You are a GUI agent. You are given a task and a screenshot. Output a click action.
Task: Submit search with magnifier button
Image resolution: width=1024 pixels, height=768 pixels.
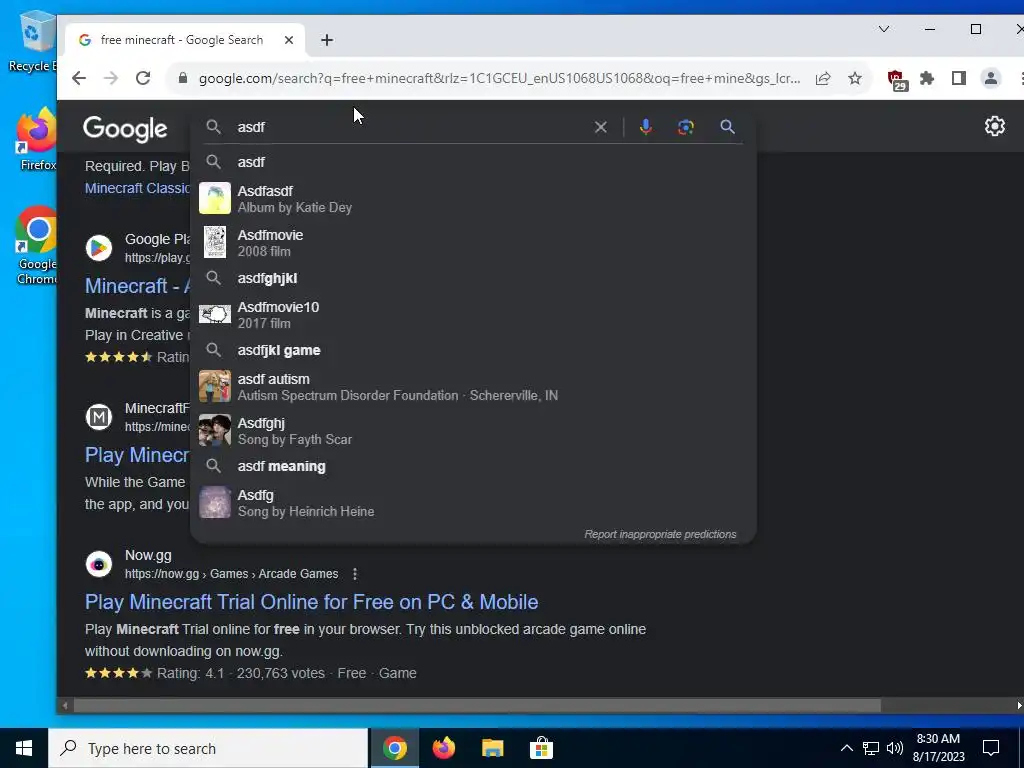[728, 127]
